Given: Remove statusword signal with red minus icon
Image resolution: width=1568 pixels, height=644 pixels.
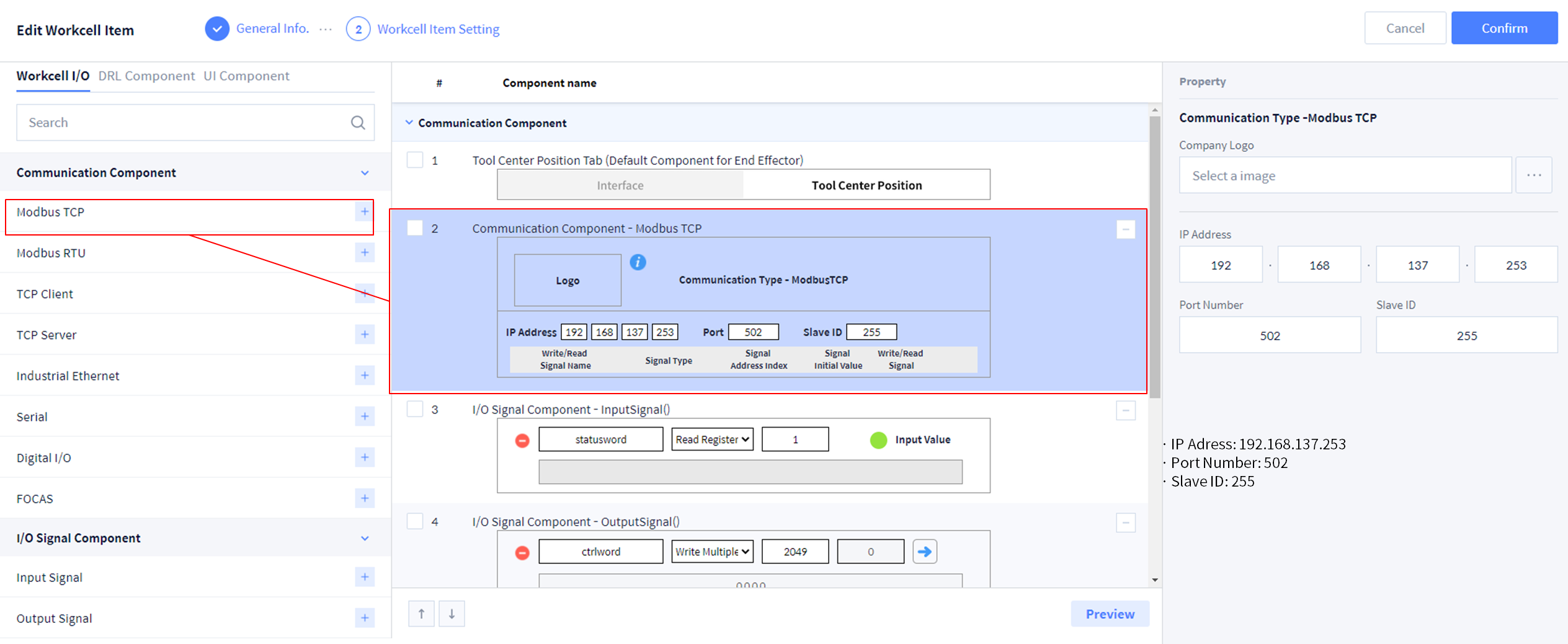Looking at the screenshot, I should 522,440.
